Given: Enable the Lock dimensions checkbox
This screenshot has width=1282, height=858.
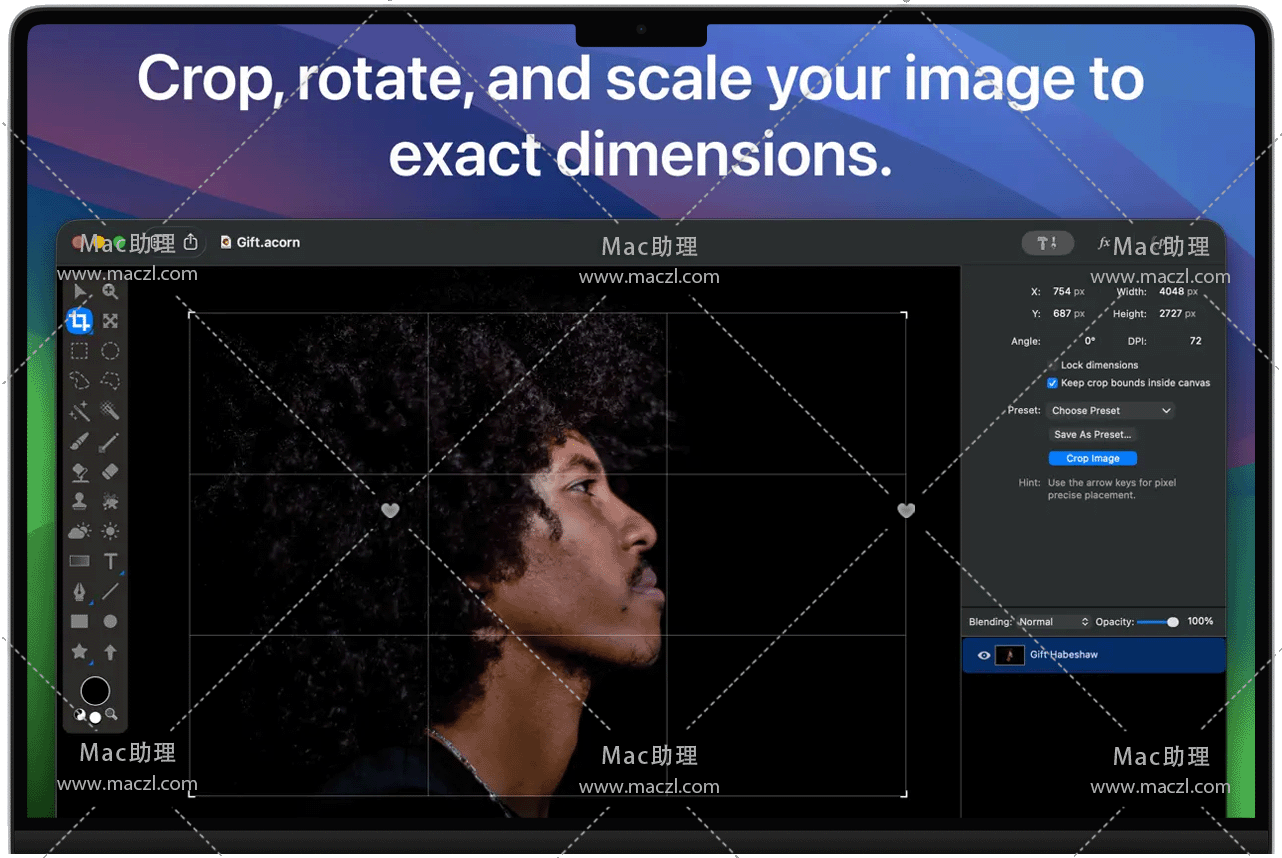Looking at the screenshot, I should pos(1052,365).
